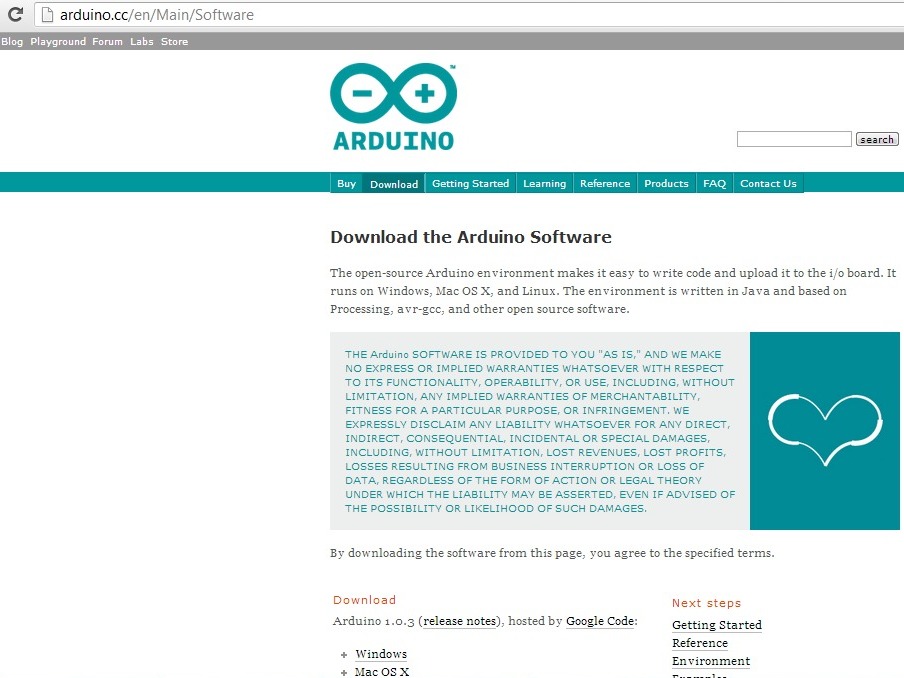
Task: Click the browser reload icon
Action: [x=16, y=14]
